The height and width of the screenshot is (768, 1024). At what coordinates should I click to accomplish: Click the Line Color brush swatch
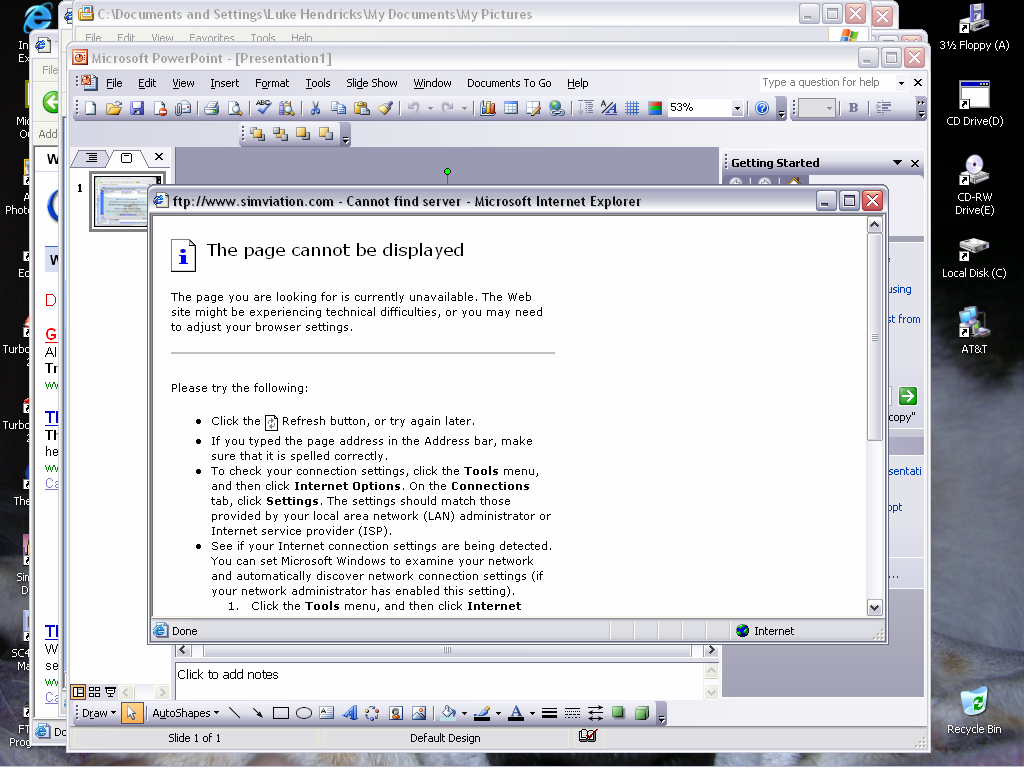[482, 713]
